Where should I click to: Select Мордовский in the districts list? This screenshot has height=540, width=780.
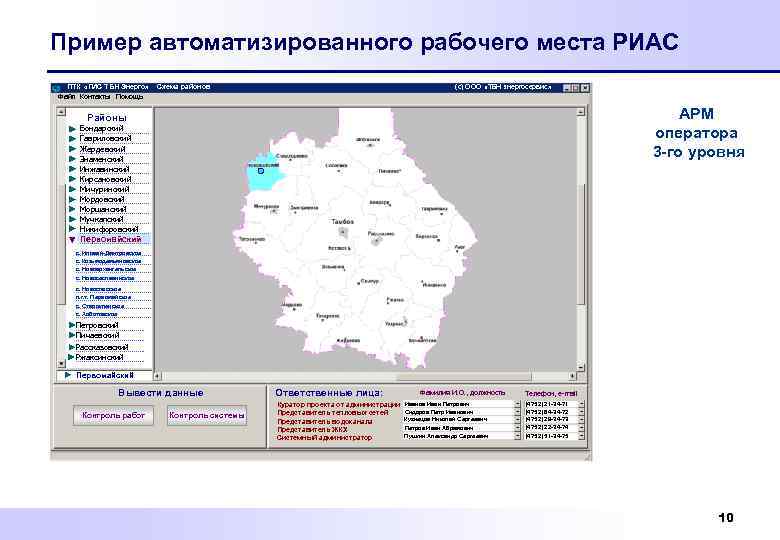click(x=102, y=199)
